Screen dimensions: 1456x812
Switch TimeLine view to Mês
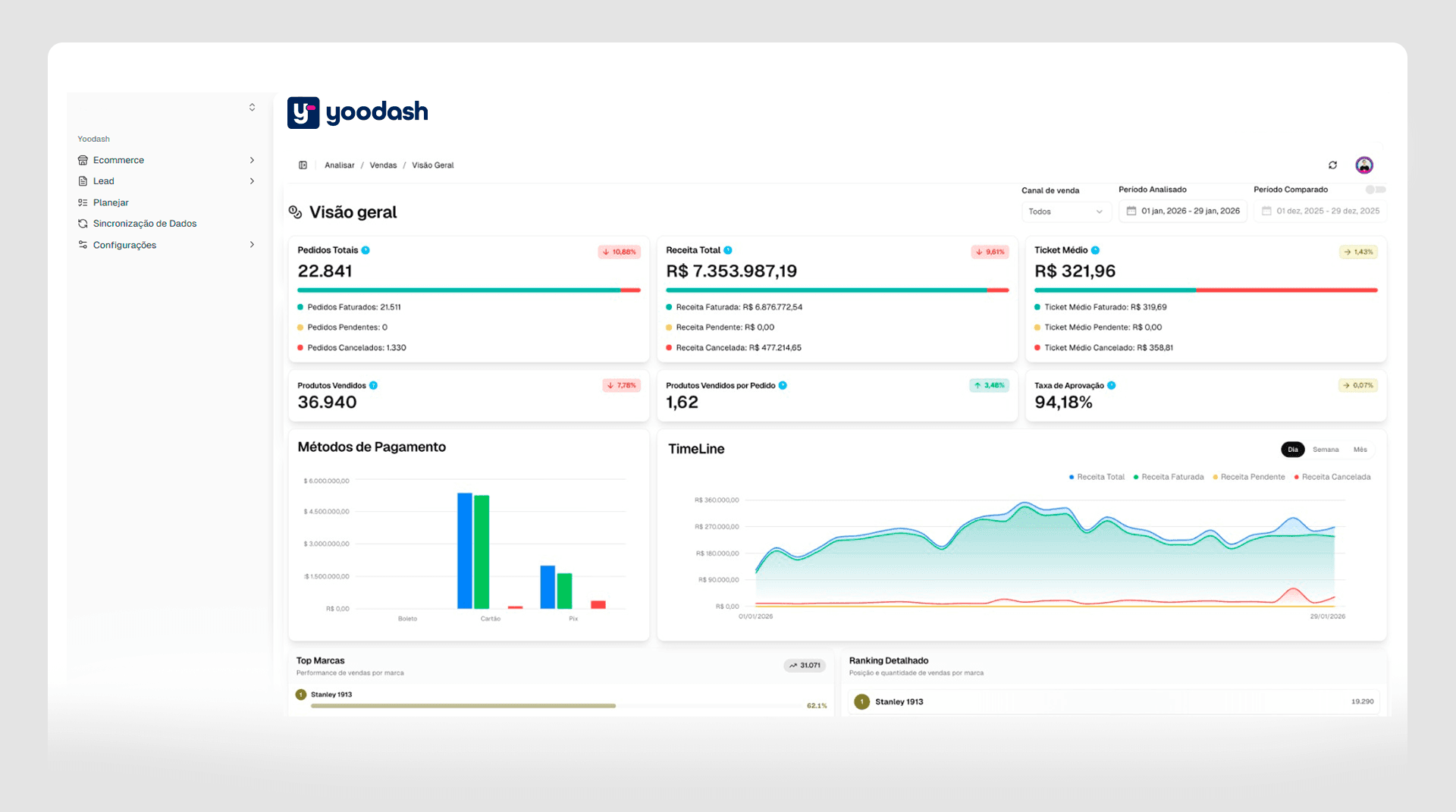(x=1360, y=449)
